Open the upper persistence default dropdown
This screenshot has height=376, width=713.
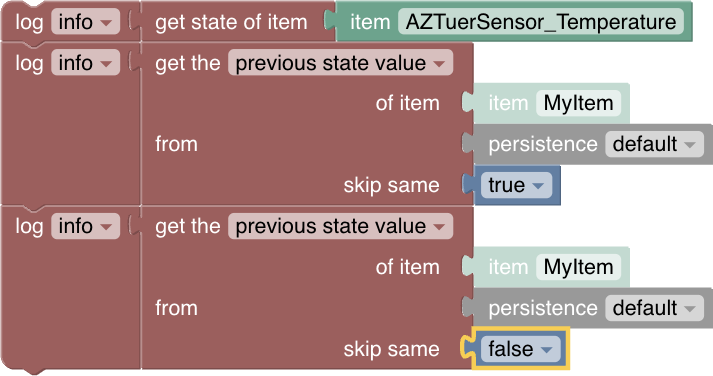(654, 144)
